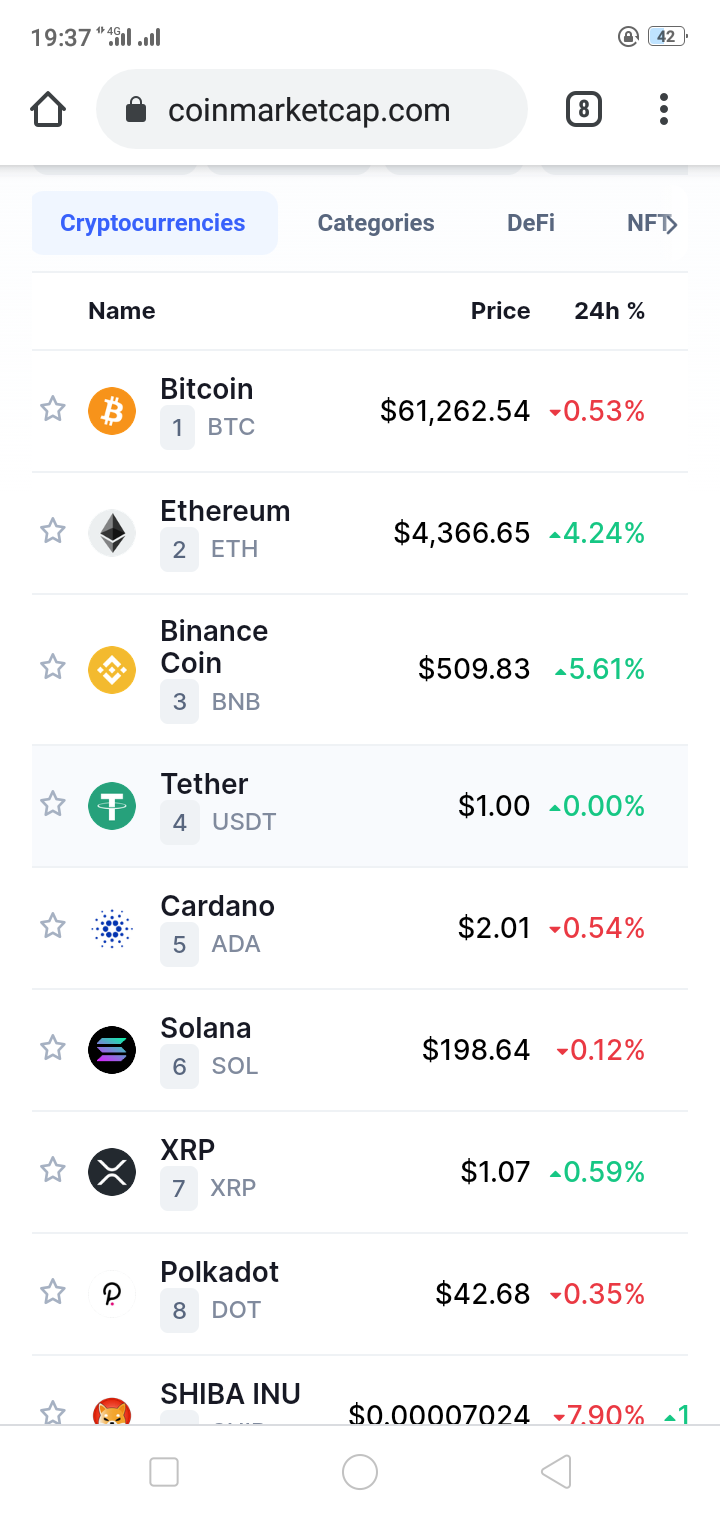
Task: Switch to the DeFi tab
Action: [531, 223]
